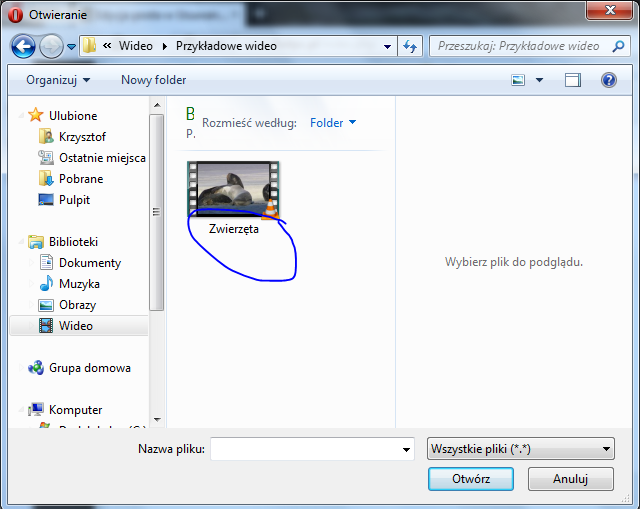Click the Back navigation arrow
Image resolution: width=640 pixels, height=509 pixels.
(x=23, y=47)
